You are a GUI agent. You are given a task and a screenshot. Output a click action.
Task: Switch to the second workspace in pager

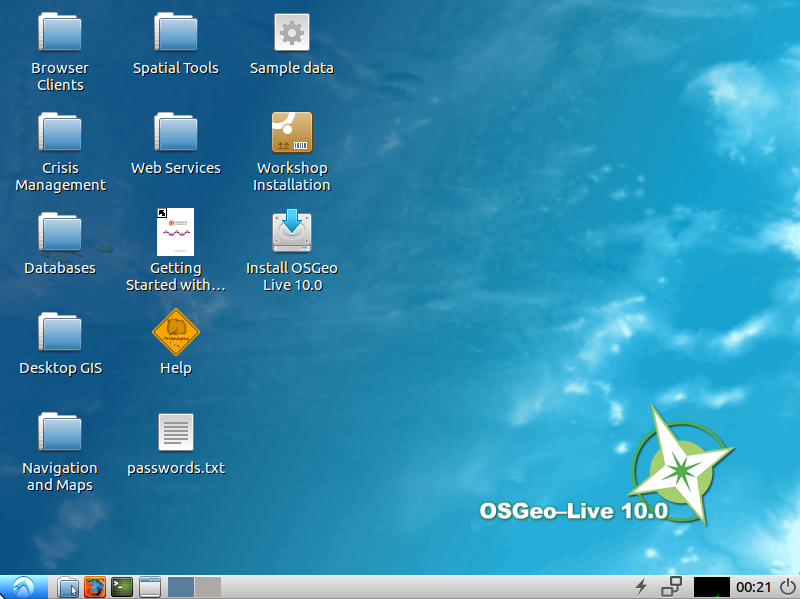[x=207, y=587]
